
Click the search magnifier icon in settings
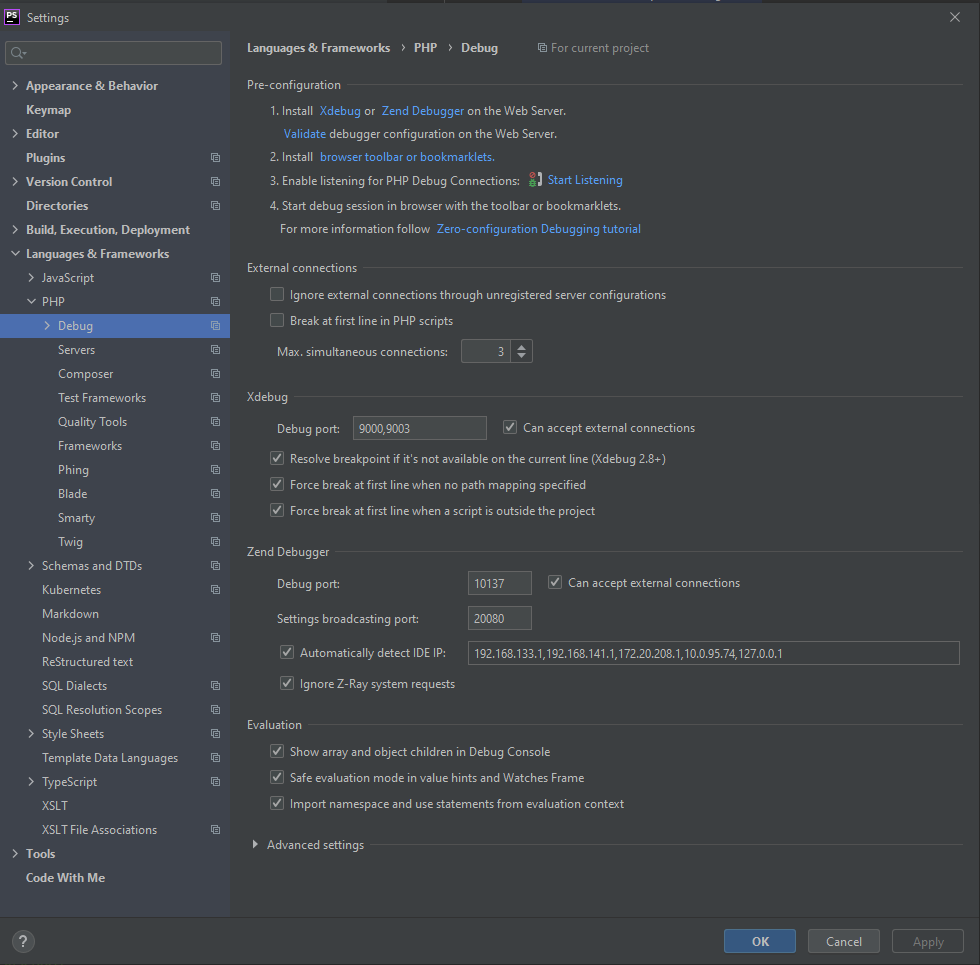18,53
